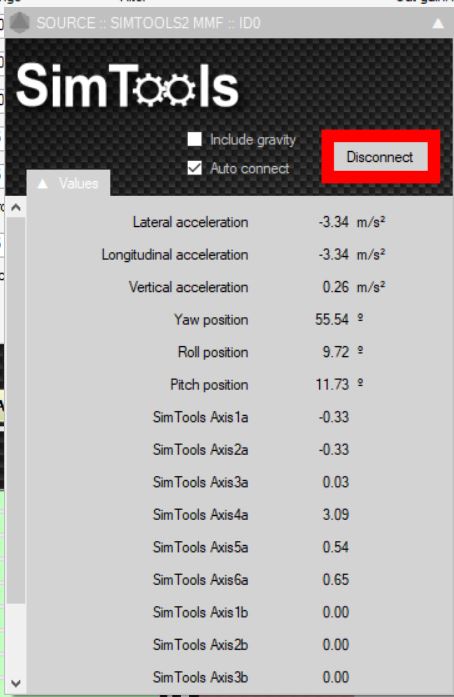Click the SimTools Axis1b label
This screenshot has width=454, height=697.
201,612
